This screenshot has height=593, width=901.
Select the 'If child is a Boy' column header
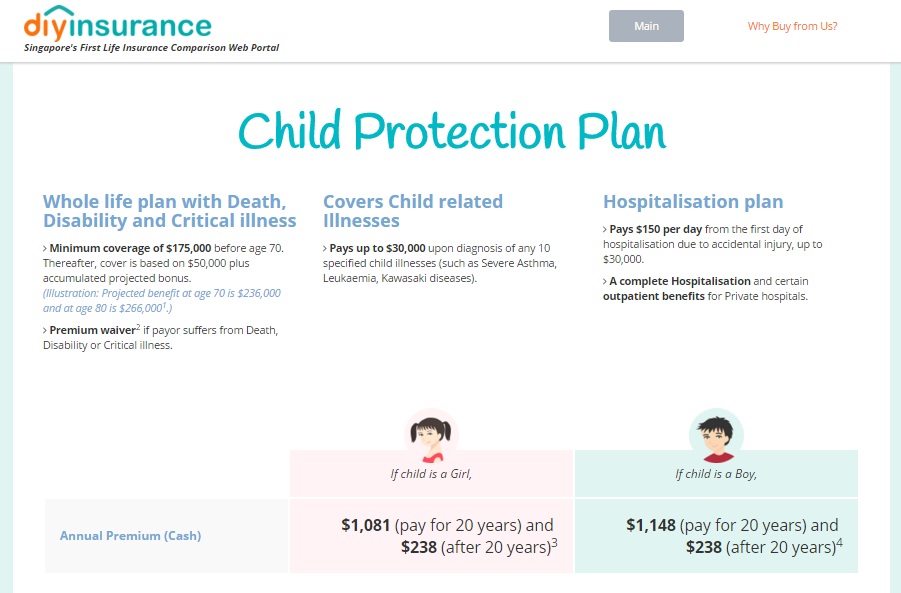click(716, 473)
